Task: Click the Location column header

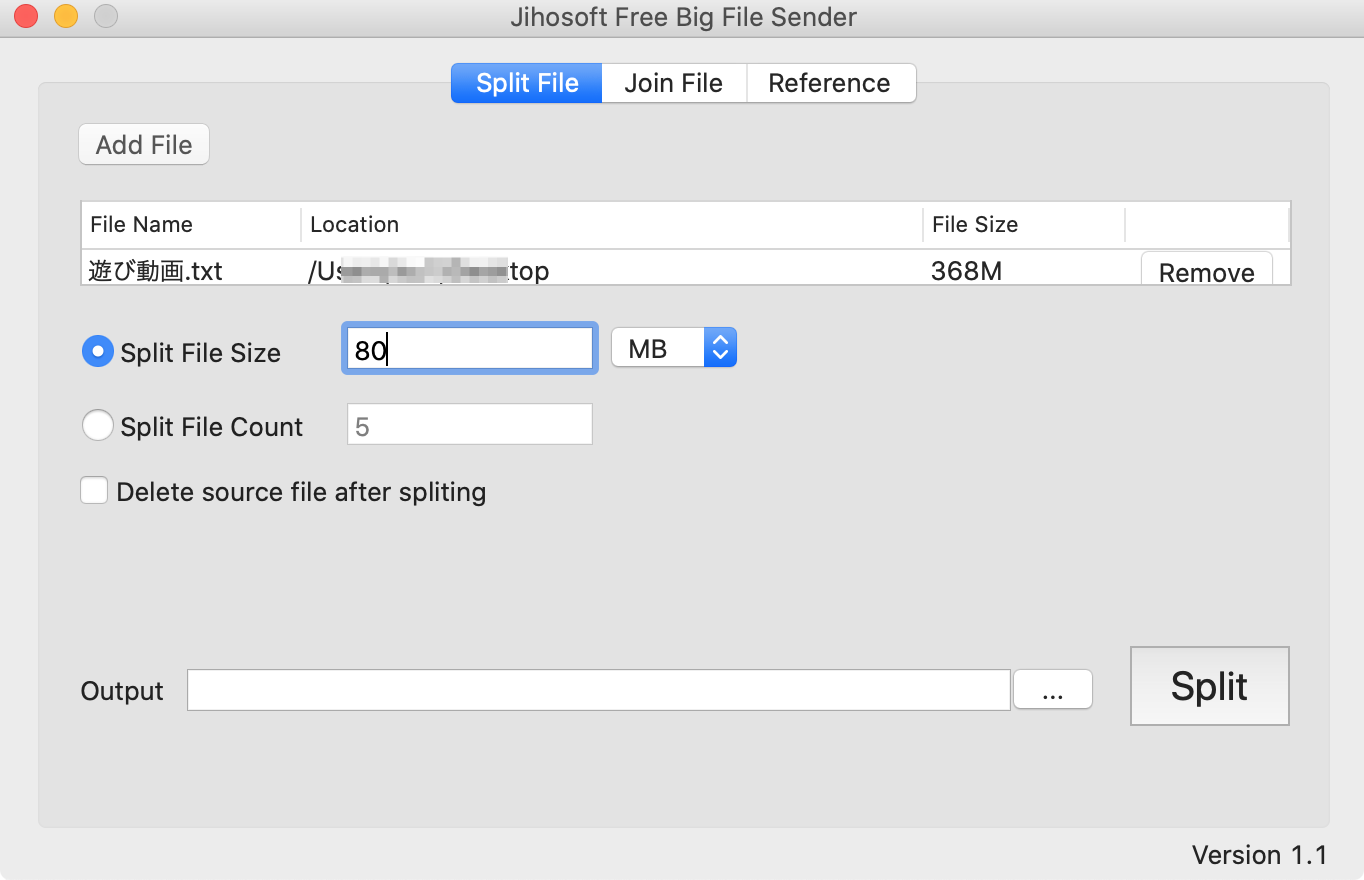Action: pyautogui.click(x=612, y=225)
